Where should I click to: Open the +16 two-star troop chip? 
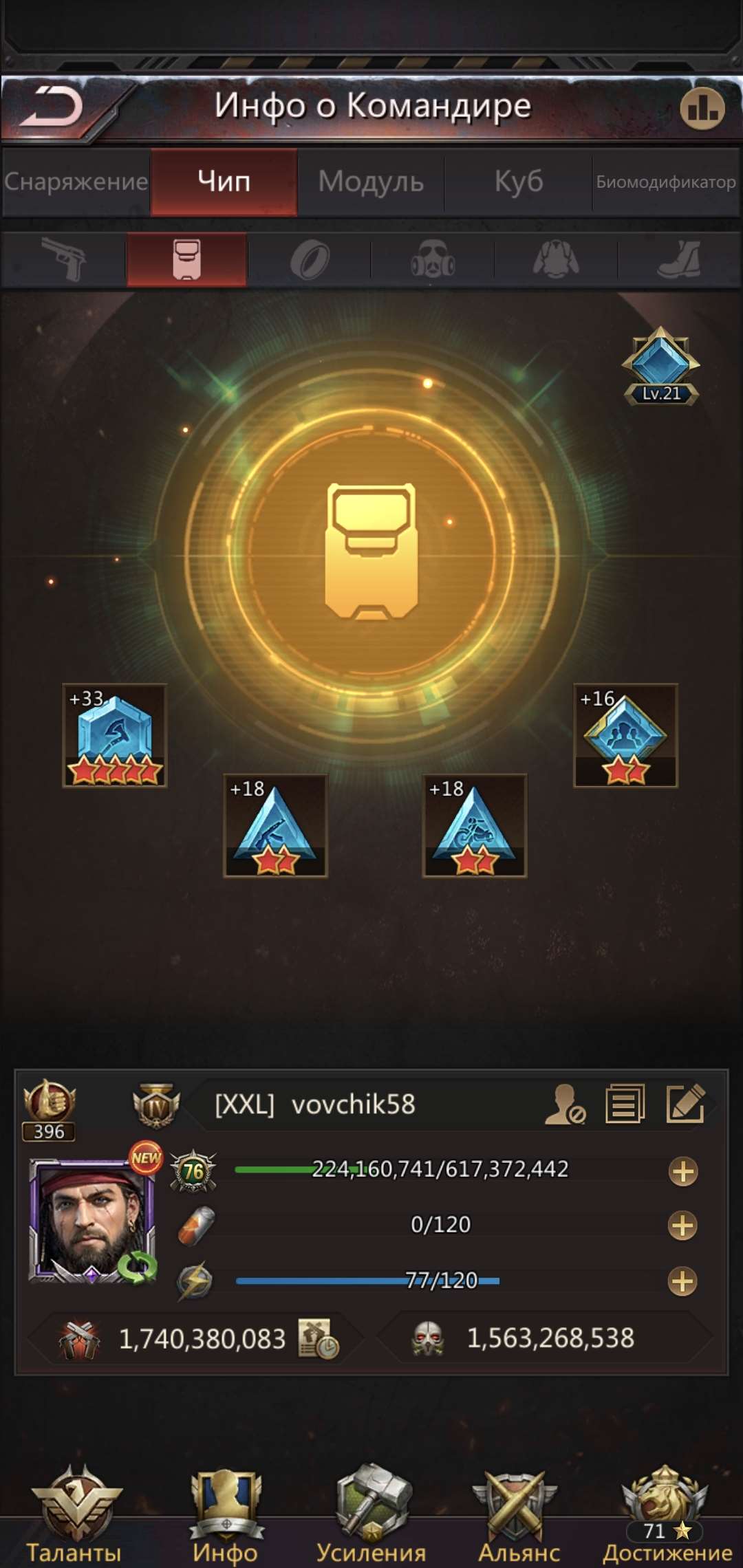point(626,735)
